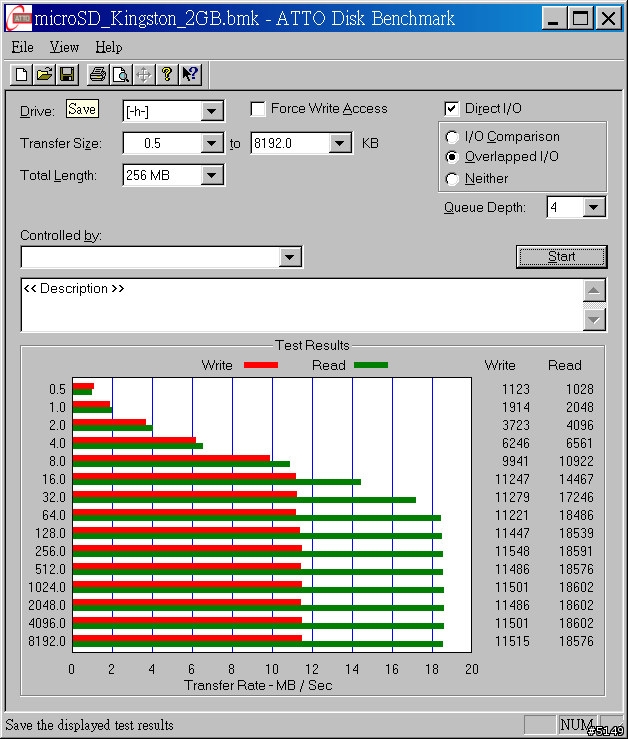Select I/O Comparison radio option

tap(452, 137)
